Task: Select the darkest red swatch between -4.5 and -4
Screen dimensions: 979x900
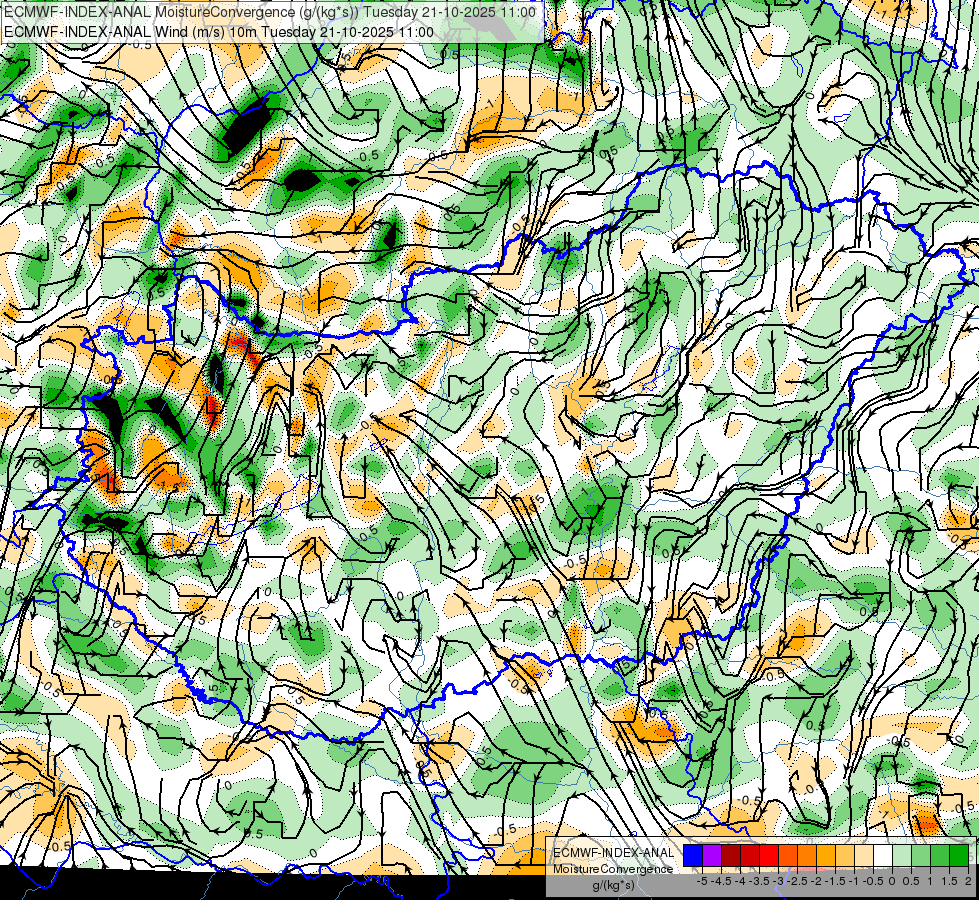Action: pyautogui.click(x=731, y=856)
